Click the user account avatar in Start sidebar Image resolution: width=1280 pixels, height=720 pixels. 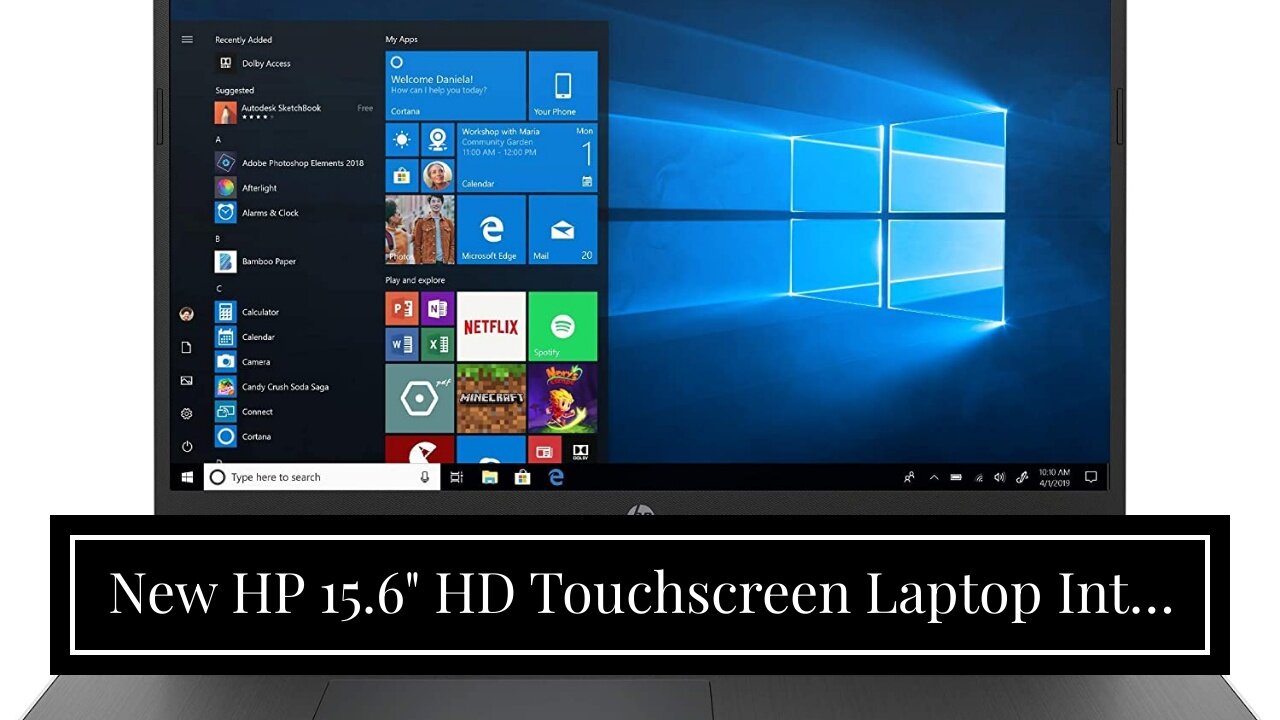coord(186,314)
